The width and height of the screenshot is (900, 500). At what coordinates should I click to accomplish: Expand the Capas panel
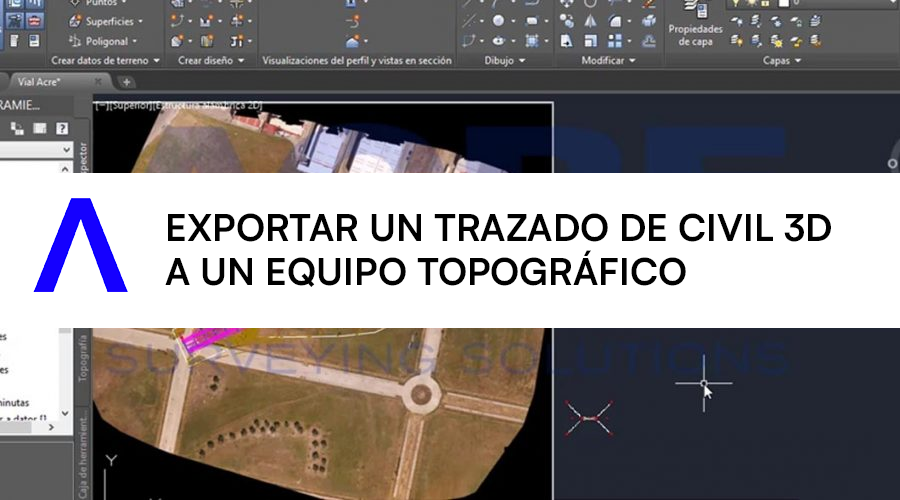pos(782,60)
